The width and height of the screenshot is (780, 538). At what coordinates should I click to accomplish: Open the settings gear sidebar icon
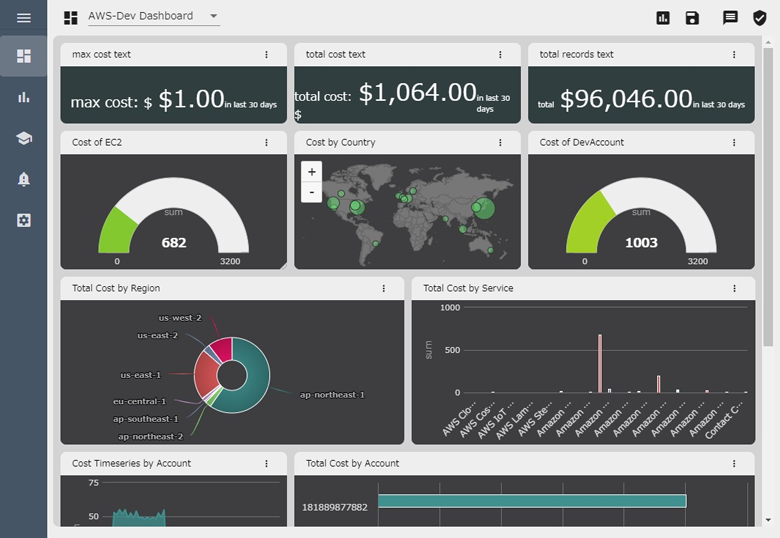click(23, 220)
